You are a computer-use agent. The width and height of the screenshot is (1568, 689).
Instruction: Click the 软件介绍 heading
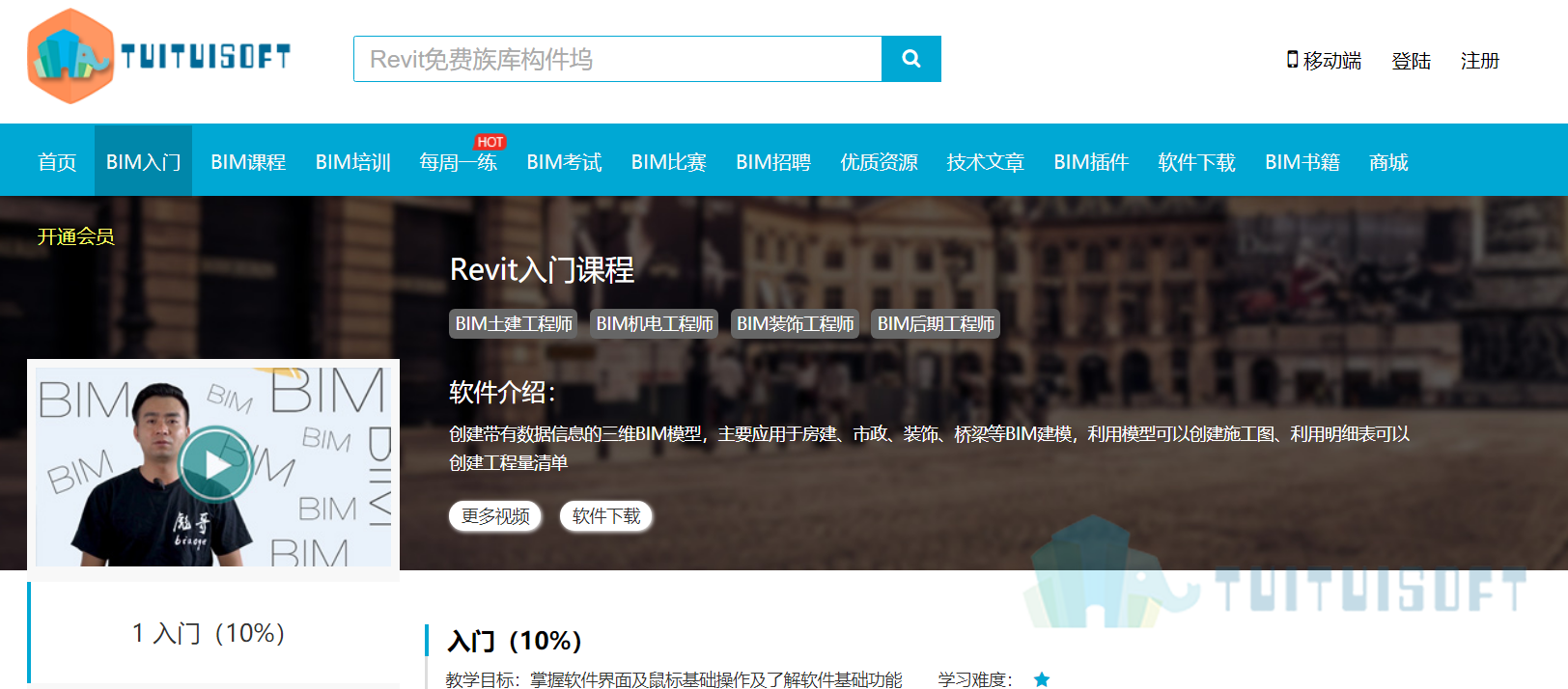click(x=502, y=393)
